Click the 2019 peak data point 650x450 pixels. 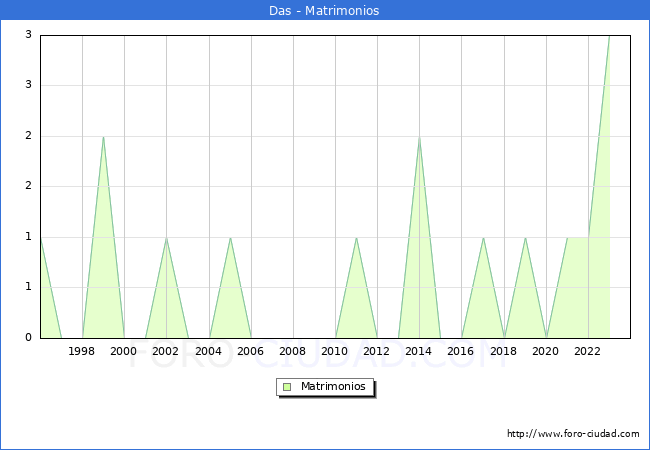[525, 238]
